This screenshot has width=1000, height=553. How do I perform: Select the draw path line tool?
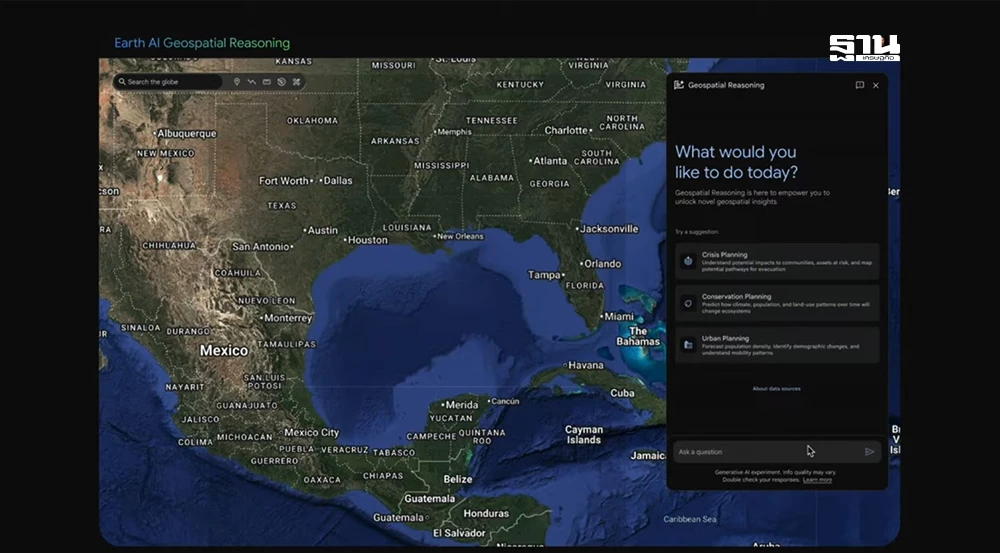[252, 82]
